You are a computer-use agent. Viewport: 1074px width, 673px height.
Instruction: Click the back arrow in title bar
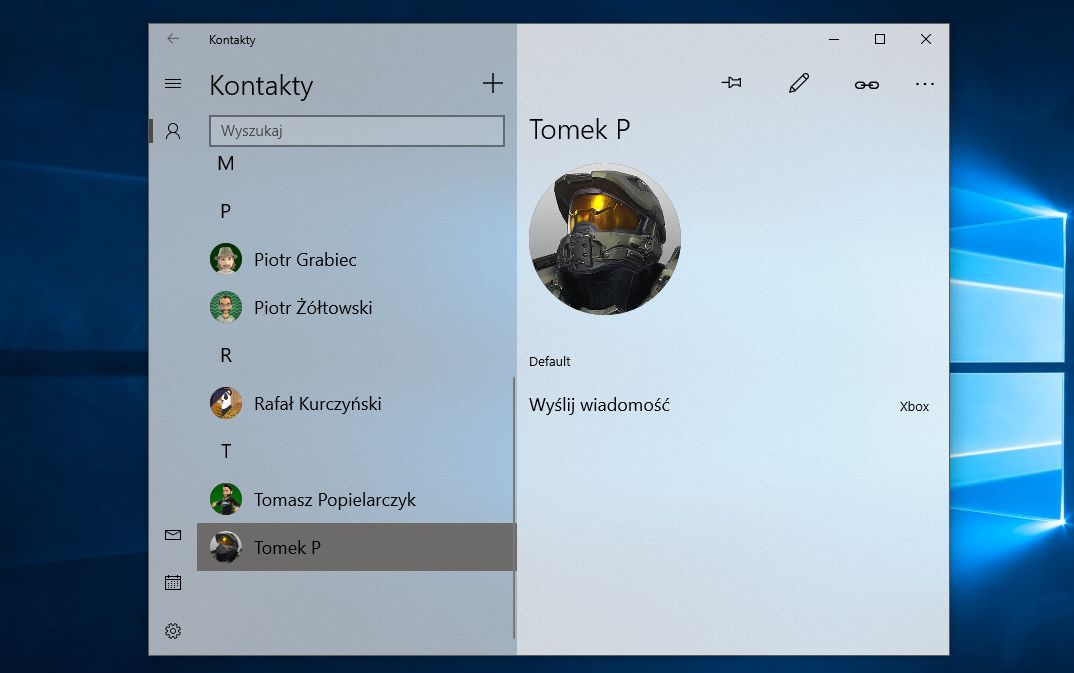[x=173, y=39]
